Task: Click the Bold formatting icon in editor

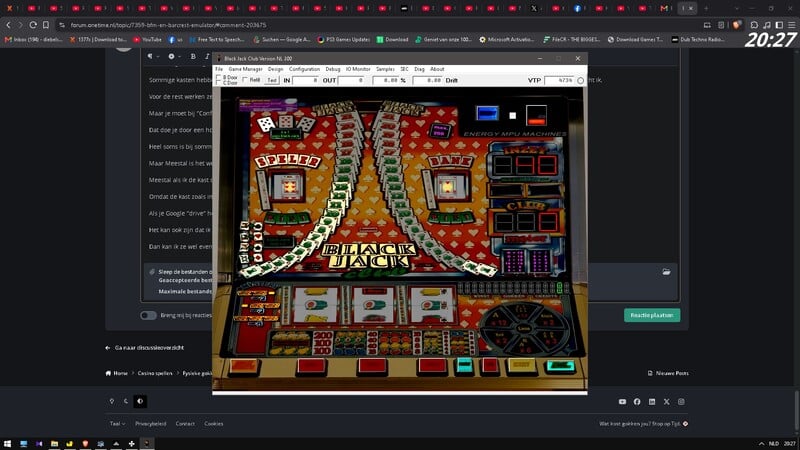Action: click(193, 56)
